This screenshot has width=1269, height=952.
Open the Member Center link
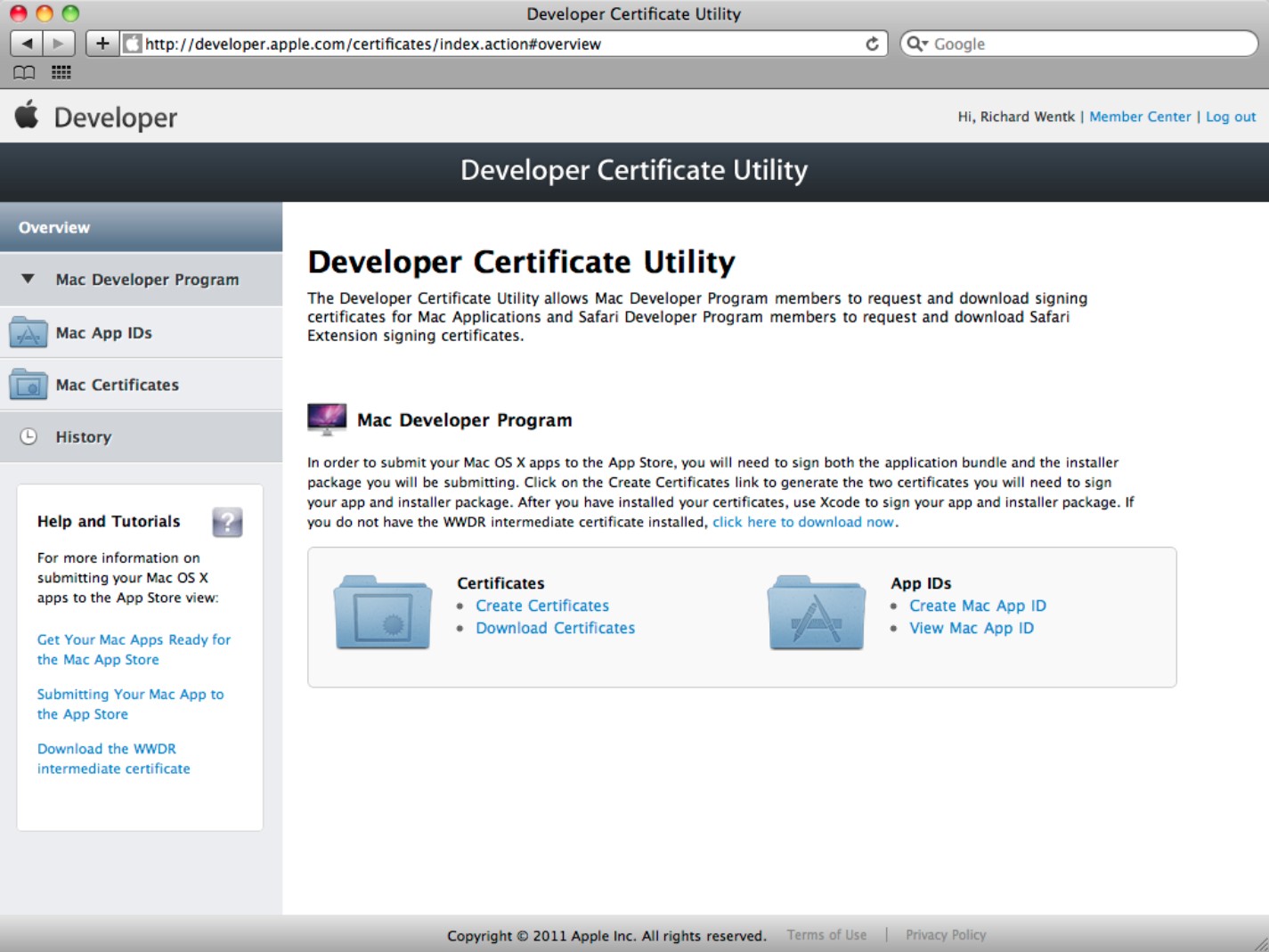(1140, 117)
